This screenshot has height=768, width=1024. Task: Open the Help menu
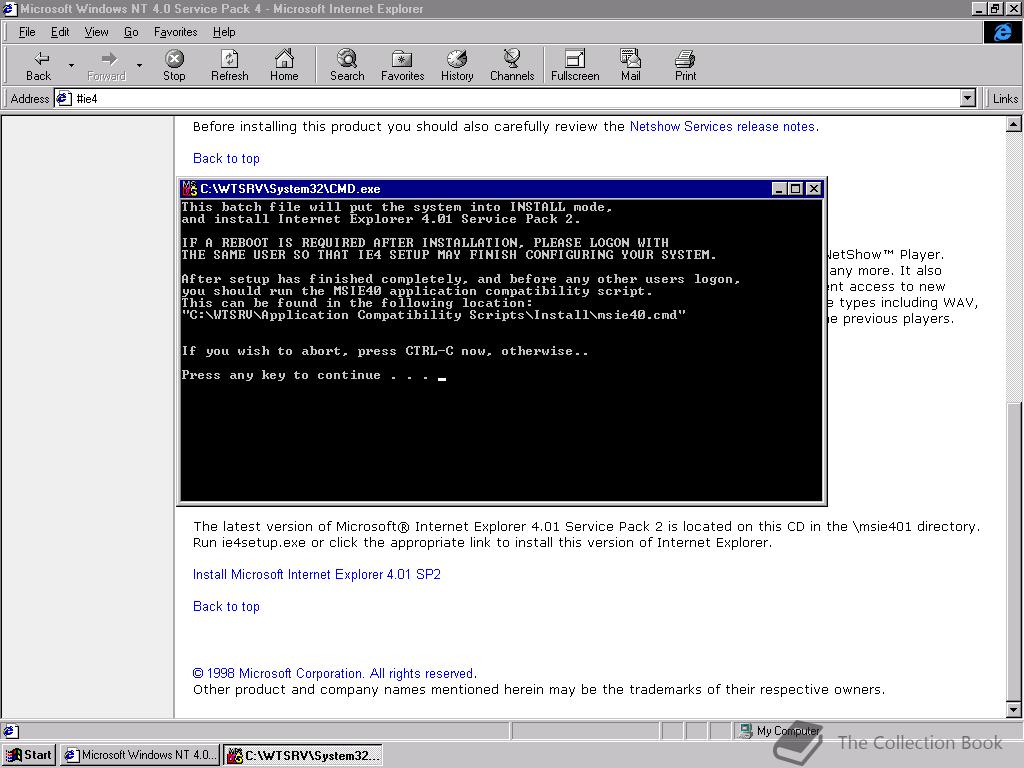223,32
